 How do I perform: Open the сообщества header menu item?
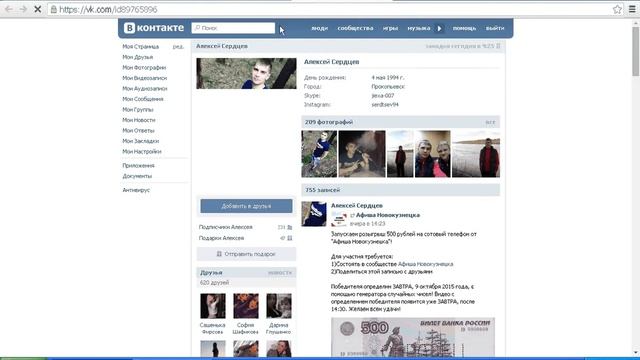355,28
